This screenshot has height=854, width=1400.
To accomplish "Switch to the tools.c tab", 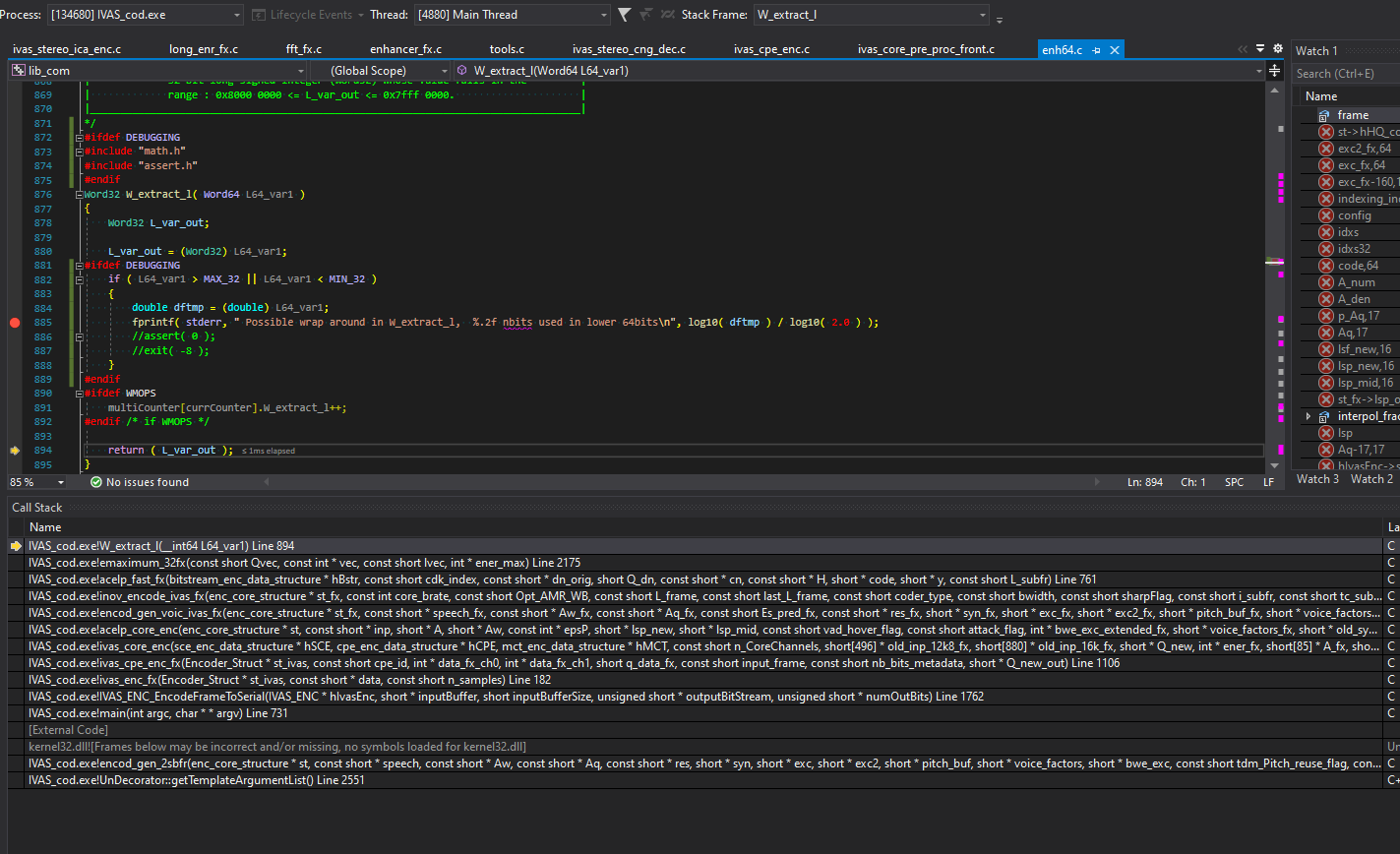I will coord(507,49).
